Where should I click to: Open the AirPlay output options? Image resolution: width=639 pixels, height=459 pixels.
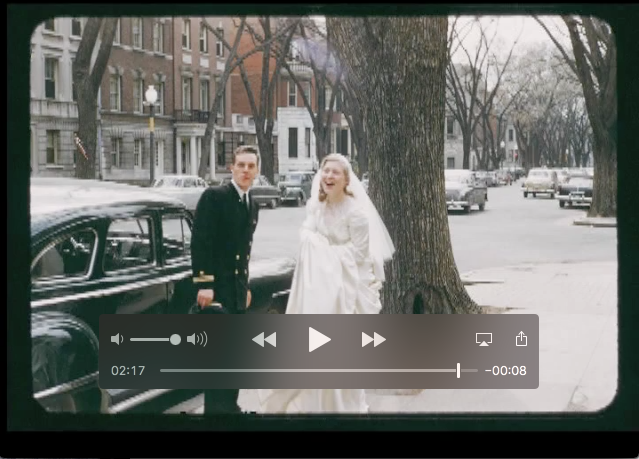point(484,339)
